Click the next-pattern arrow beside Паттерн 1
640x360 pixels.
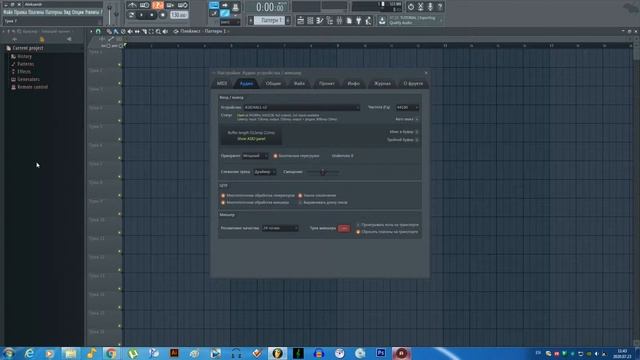(288, 20)
